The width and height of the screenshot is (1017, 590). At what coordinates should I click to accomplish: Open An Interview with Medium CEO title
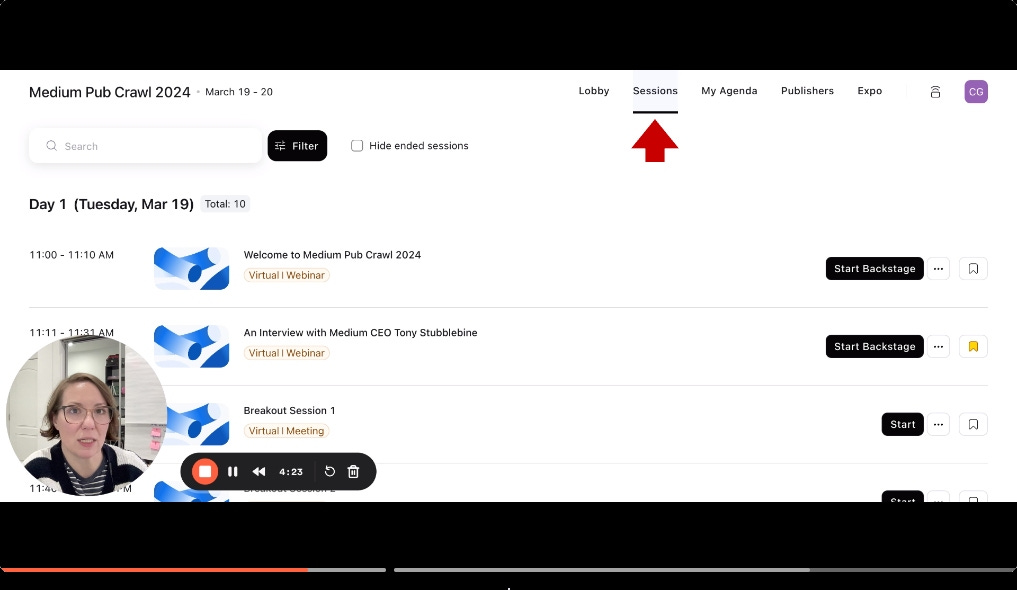360,333
